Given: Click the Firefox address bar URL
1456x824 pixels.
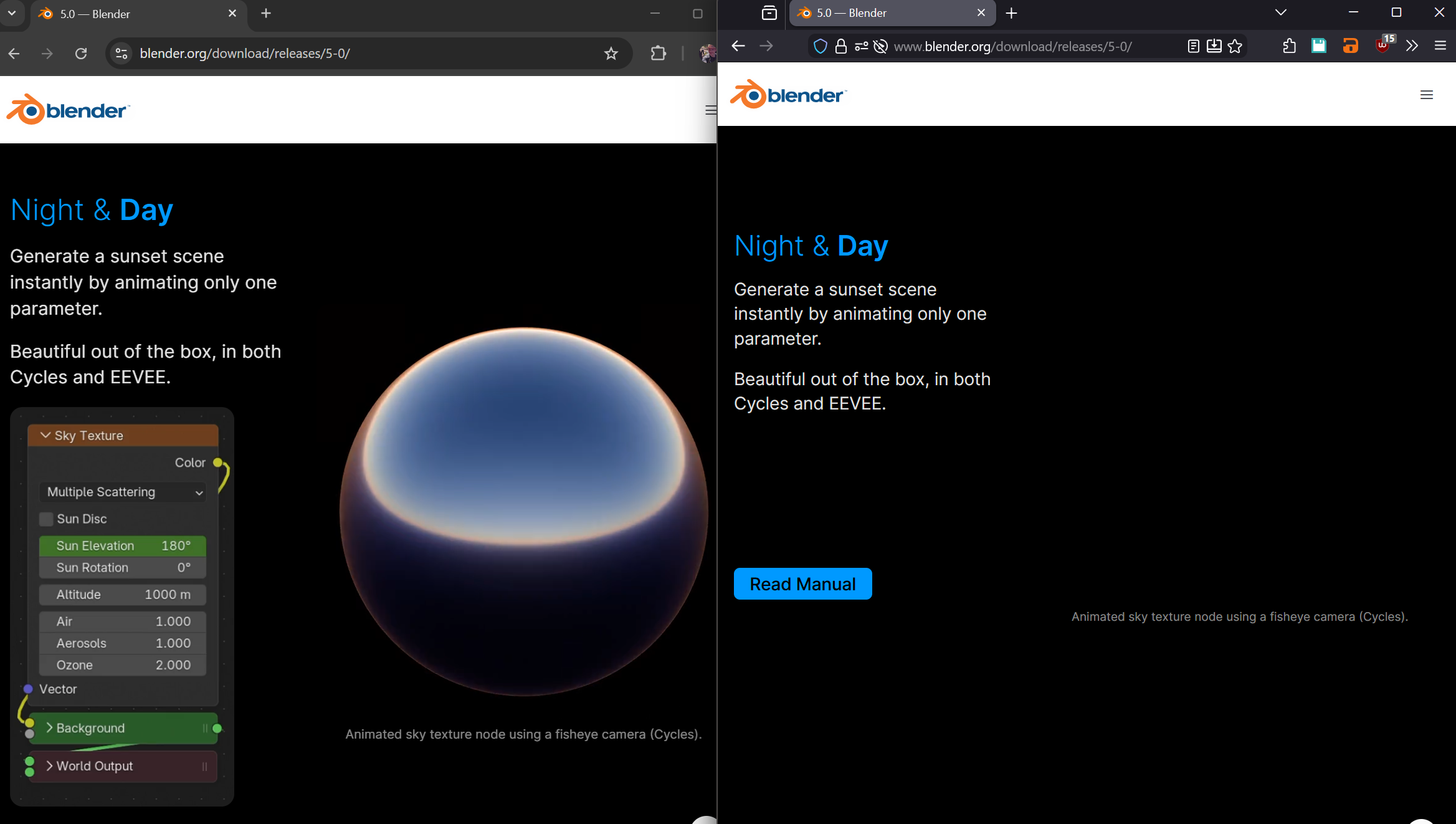Looking at the screenshot, I should (1012, 46).
